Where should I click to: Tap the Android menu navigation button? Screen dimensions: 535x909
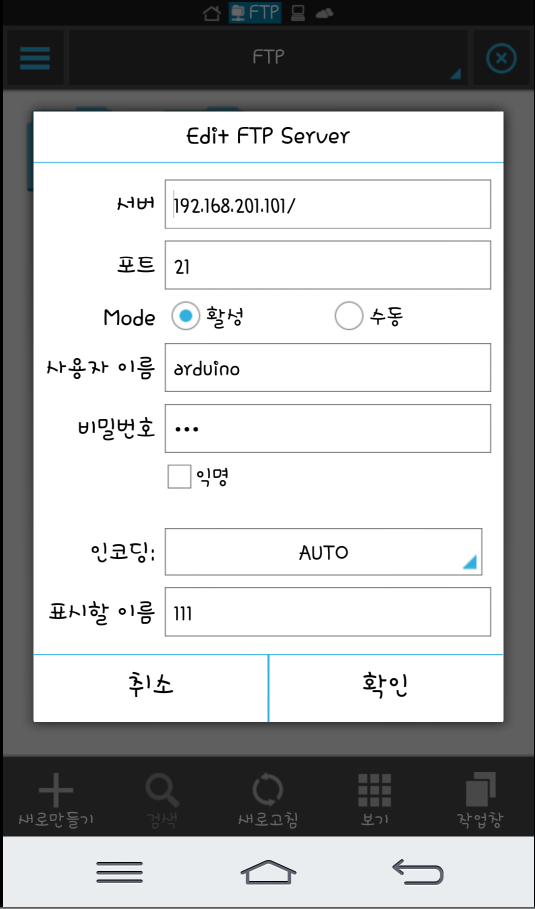click(x=119, y=871)
